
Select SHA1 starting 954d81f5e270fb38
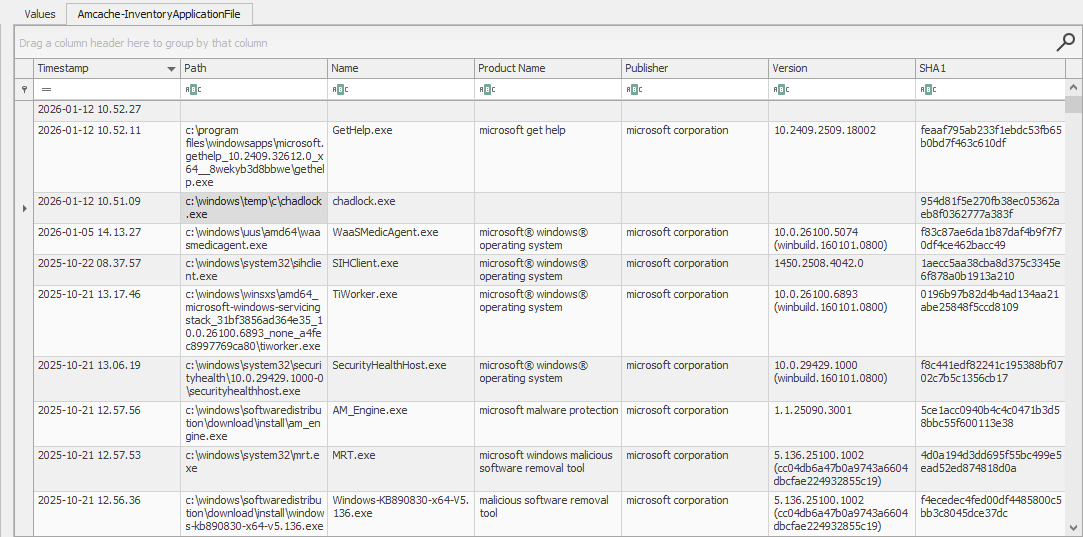990,208
